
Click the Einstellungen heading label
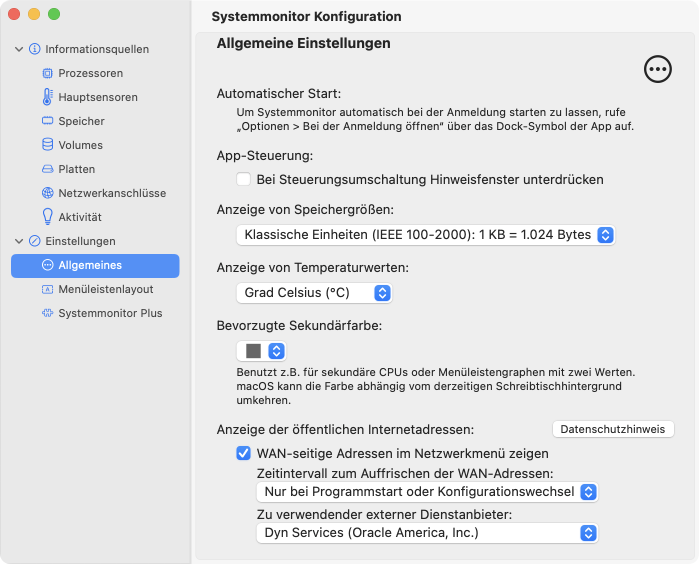pyautogui.click(x=80, y=241)
